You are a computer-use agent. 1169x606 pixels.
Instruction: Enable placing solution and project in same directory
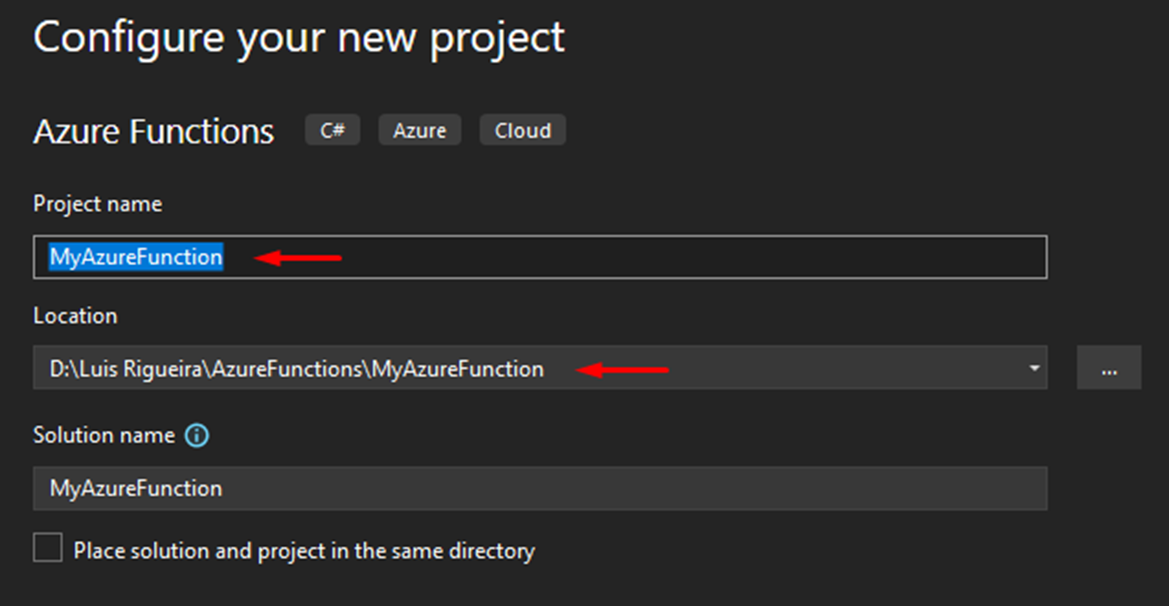[48, 549]
